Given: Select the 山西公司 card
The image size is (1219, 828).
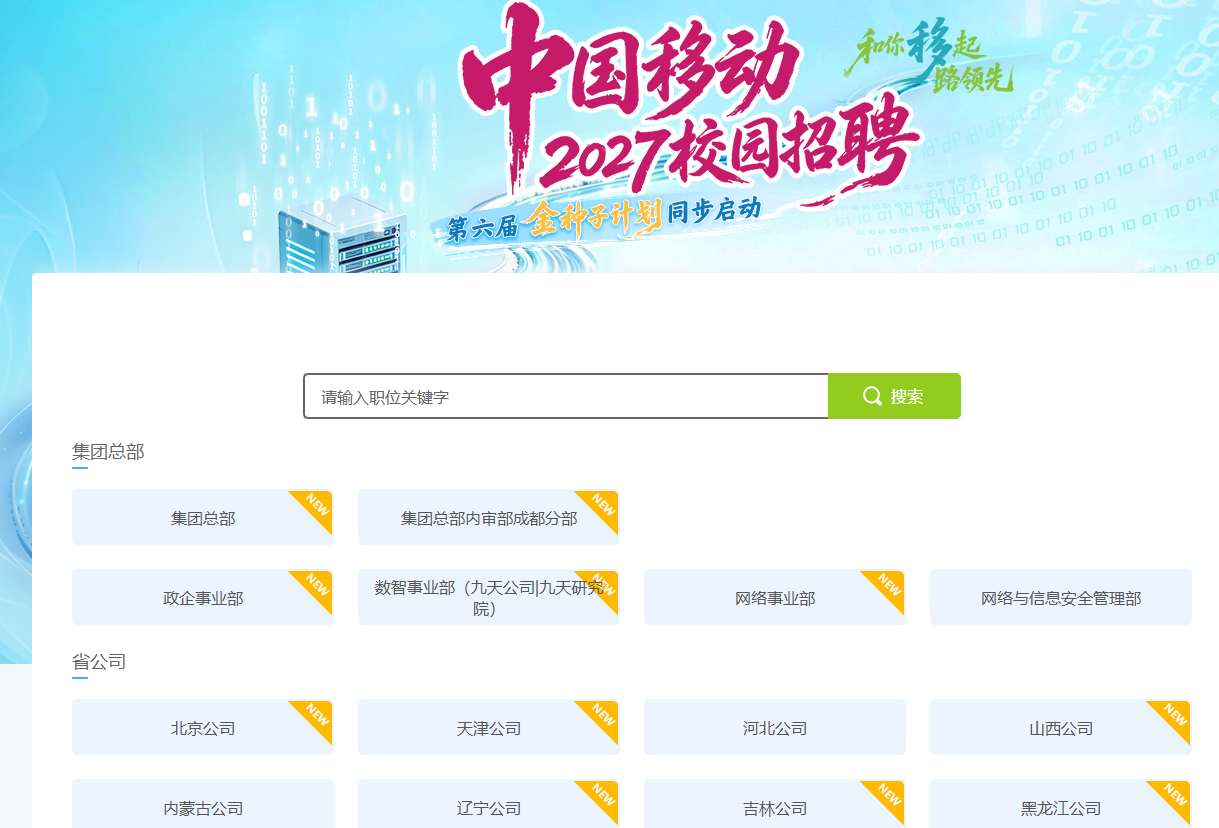Looking at the screenshot, I should 1061,727.
